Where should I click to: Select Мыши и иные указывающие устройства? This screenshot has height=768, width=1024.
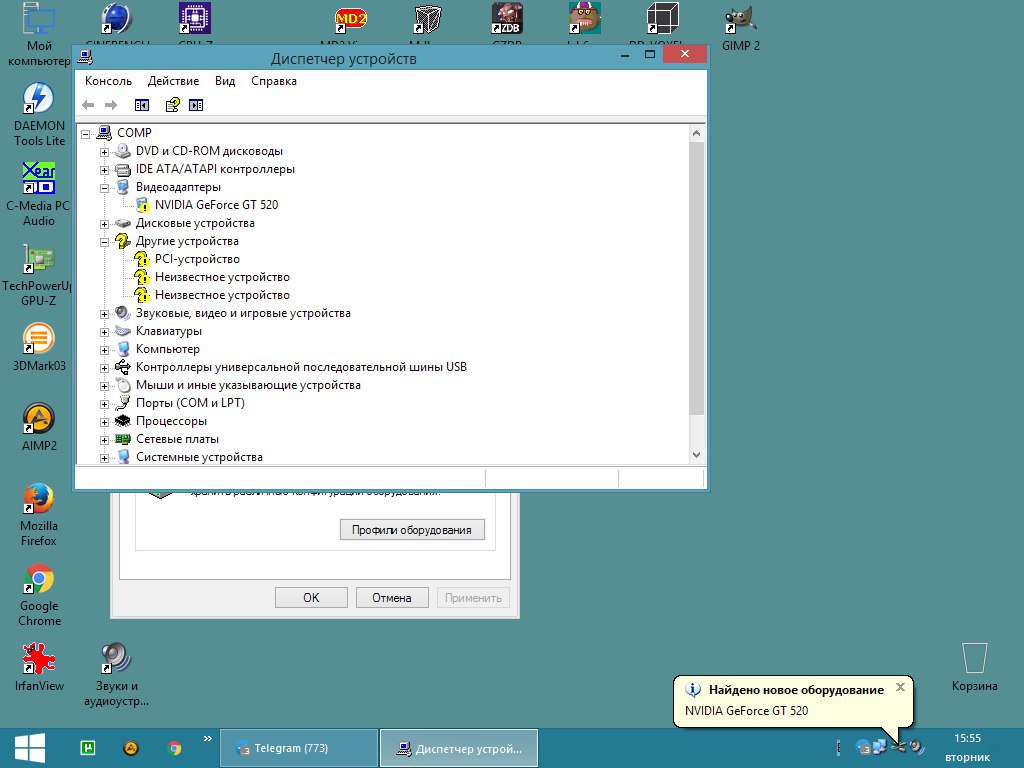coord(248,385)
